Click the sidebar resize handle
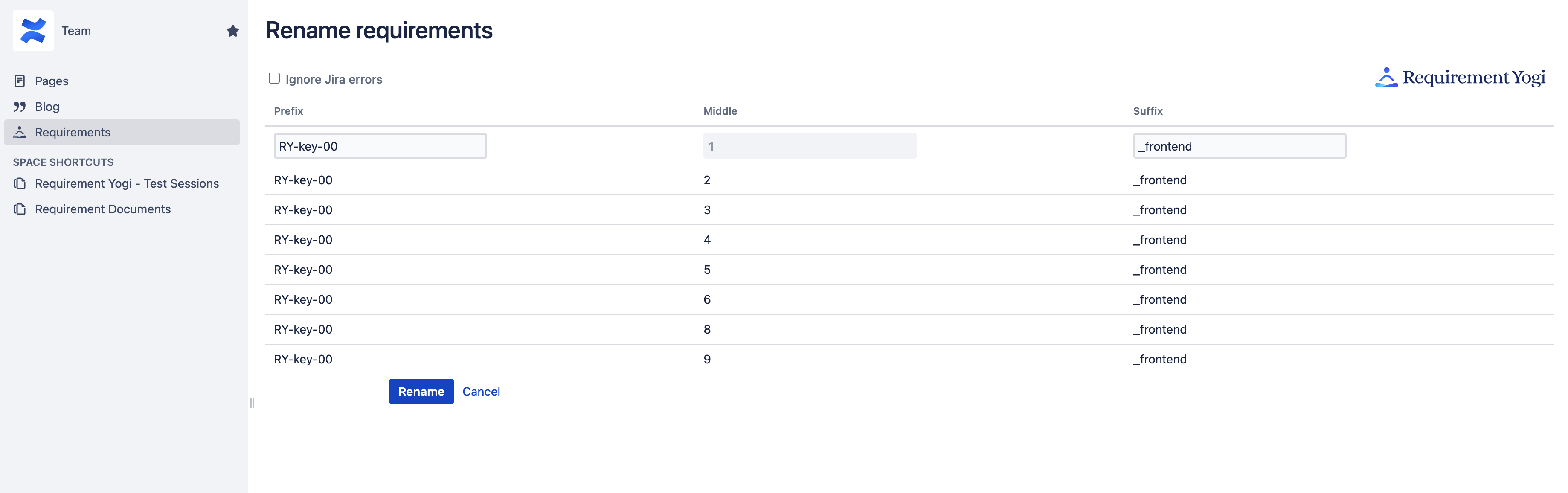Viewport: 1568px width, 493px height. pyautogui.click(x=252, y=403)
